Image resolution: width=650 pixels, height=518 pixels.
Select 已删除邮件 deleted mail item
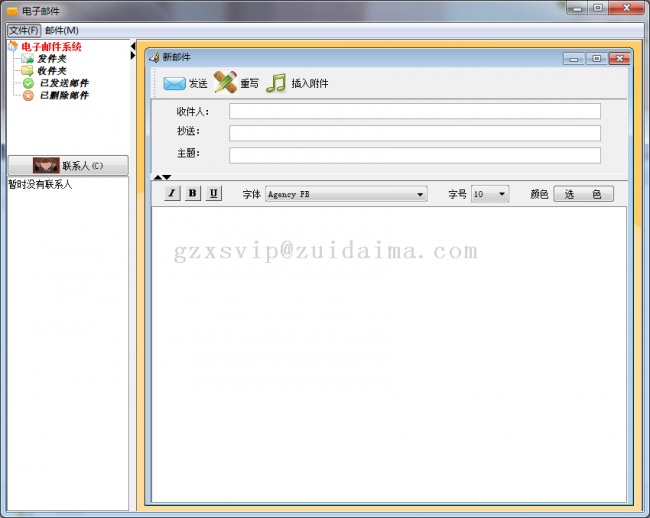pos(62,95)
